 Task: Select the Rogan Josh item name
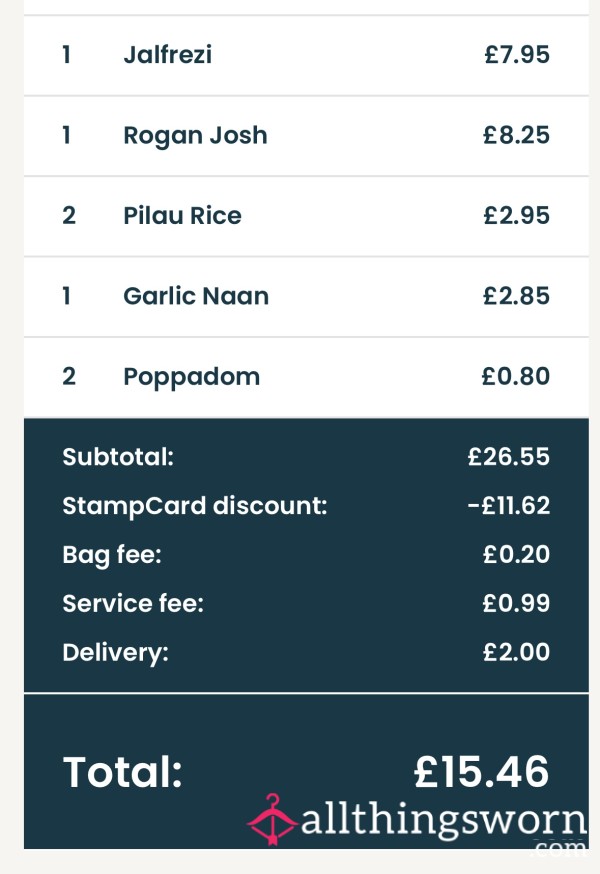pyautogui.click(x=195, y=135)
